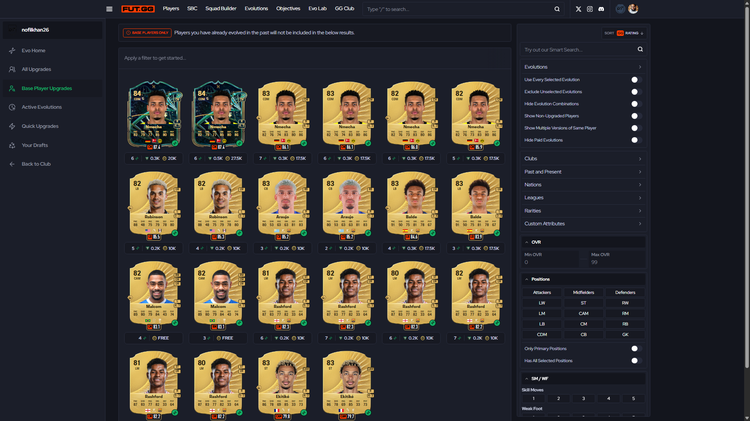750x421 pixels.
Task: Click the Back to Club arrow icon
Action: 12,164
